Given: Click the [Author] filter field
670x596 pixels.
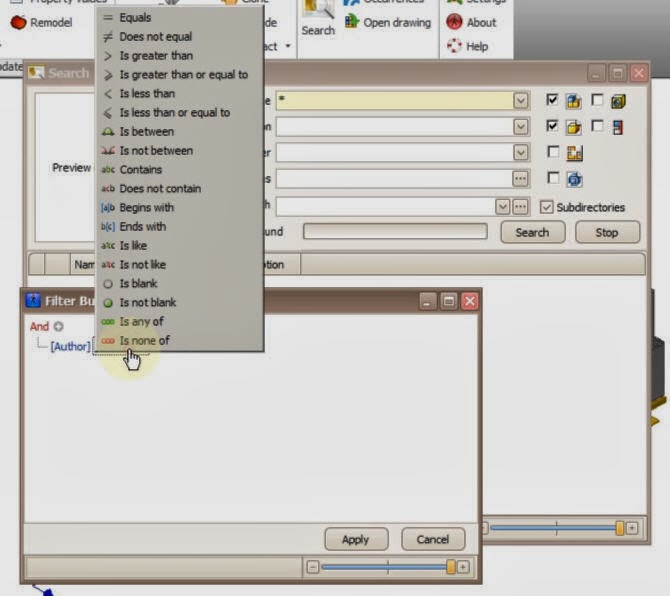Looking at the screenshot, I should click(x=71, y=346).
